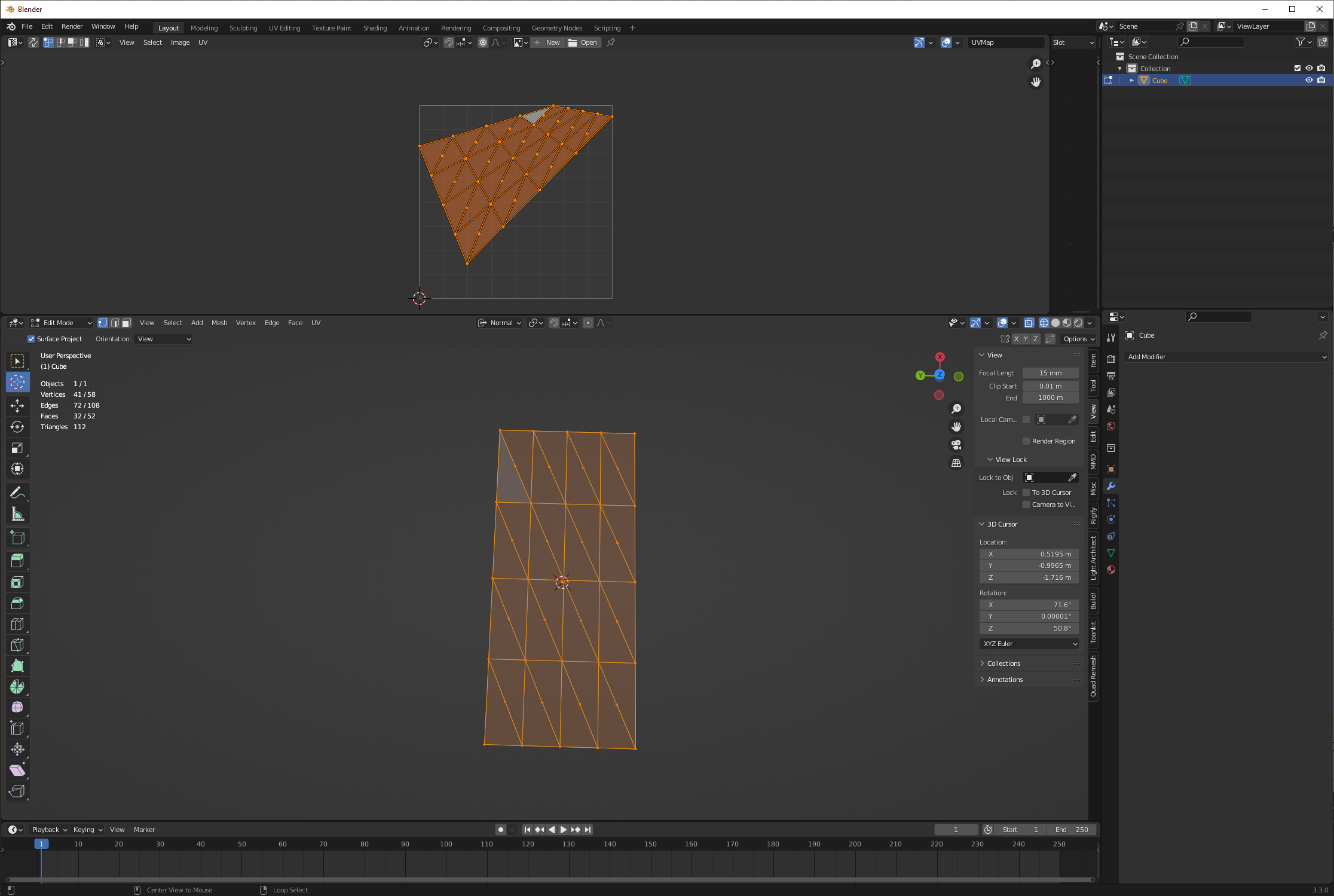Enable Camera to View lock checkbox
1334x896 pixels.
pyautogui.click(x=1026, y=504)
